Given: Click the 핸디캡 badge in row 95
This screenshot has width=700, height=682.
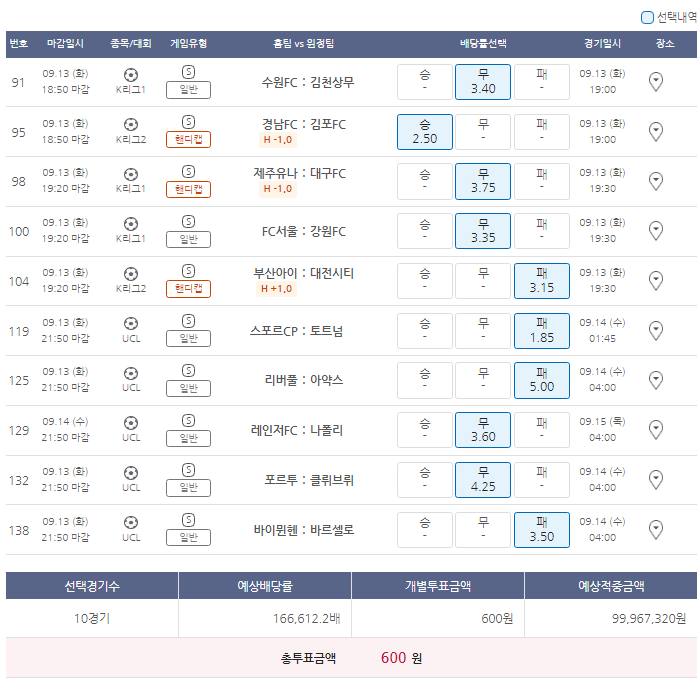Looking at the screenshot, I should [188, 140].
